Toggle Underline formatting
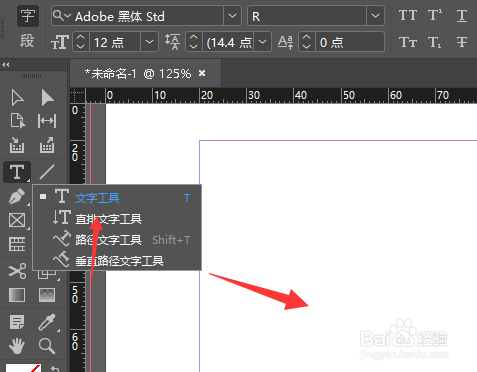The width and height of the screenshot is (477, 372). coord(462,15)
